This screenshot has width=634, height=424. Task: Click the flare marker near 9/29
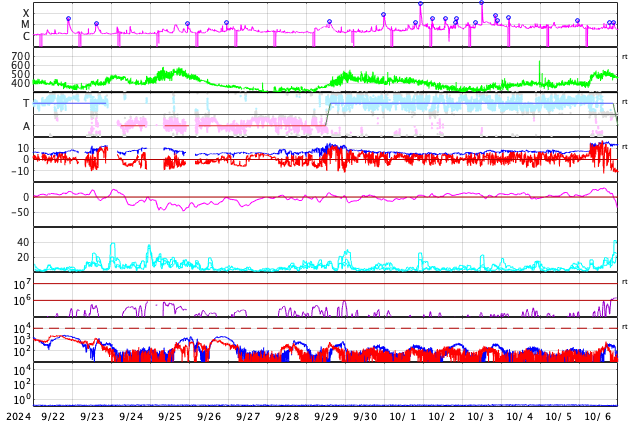pos(330,22)
